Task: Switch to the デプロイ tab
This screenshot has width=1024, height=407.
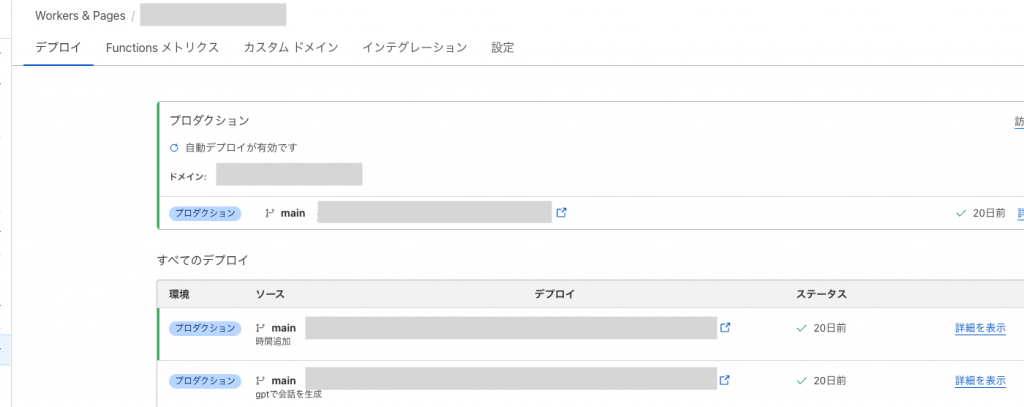Action: (x=58, y=48)
